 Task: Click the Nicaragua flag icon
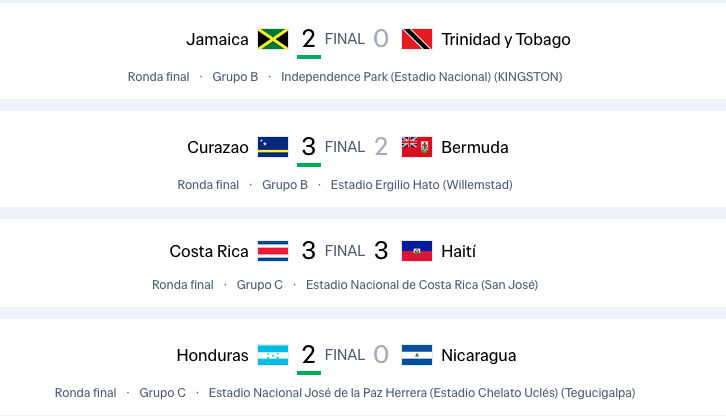(x=416, y=355)
